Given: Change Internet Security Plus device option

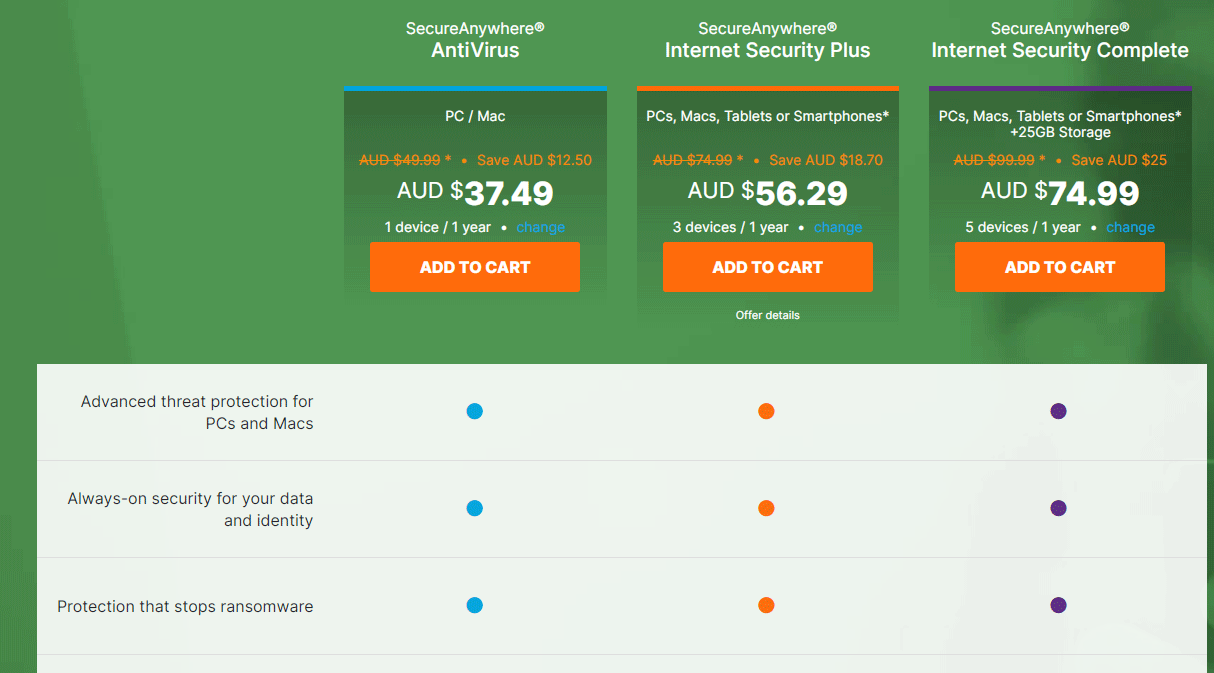Looking at the screenshot, I should pyautogui.click(x=838, y=227).
